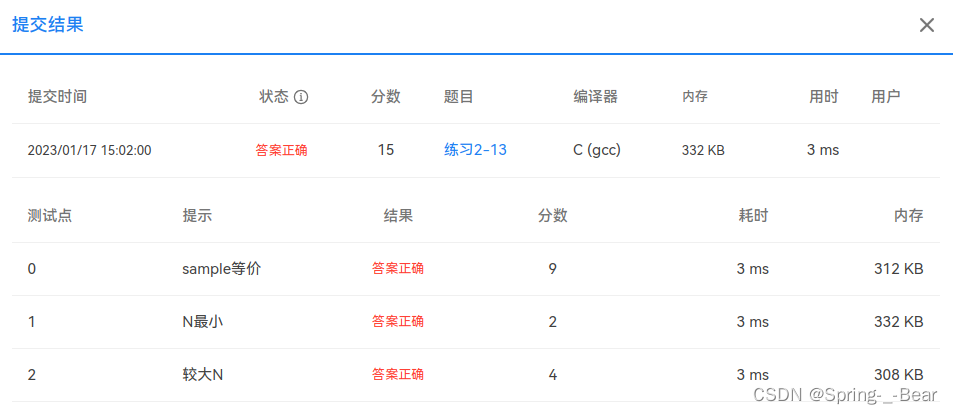Click the 用时 column header
Screen dimensions: 953x414
824,97
